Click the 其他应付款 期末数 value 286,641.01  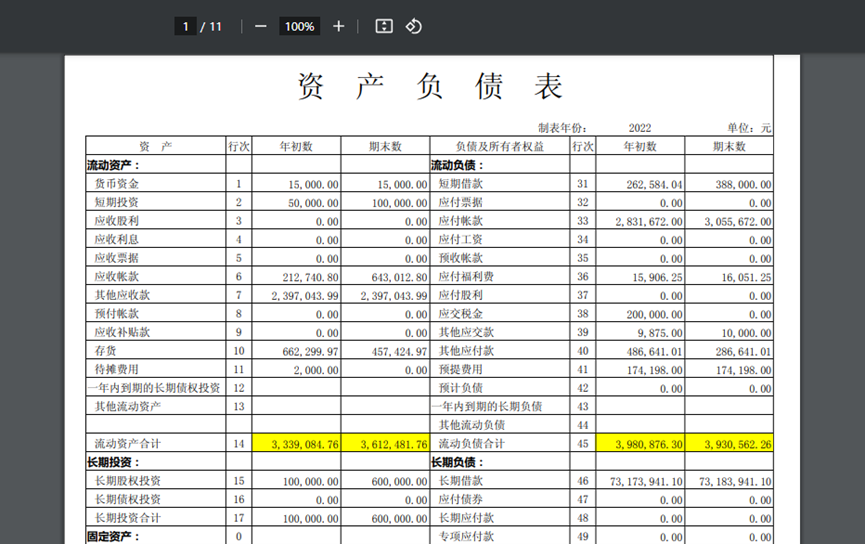pyautogui.click(x=744, y=351)
